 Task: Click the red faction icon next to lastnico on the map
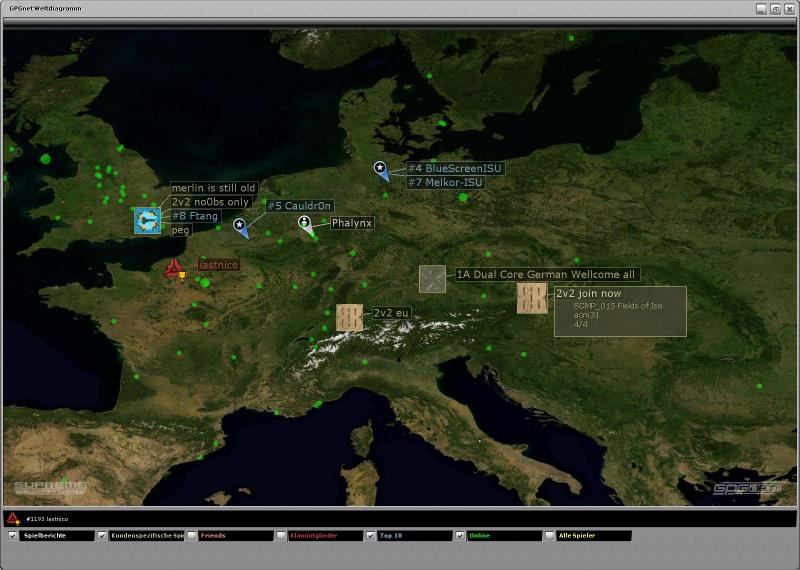173,268
